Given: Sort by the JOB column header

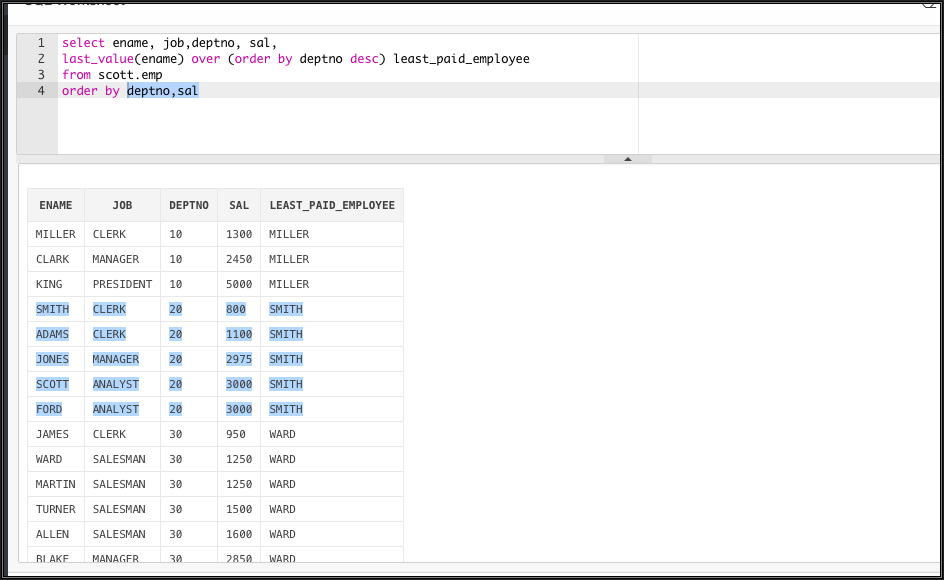Looking at the screenshot, I should [x=122, y=205].
